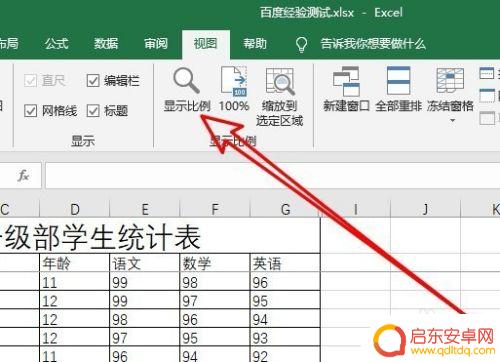Select column J header

pyautogui.click(x=425, y=209)
